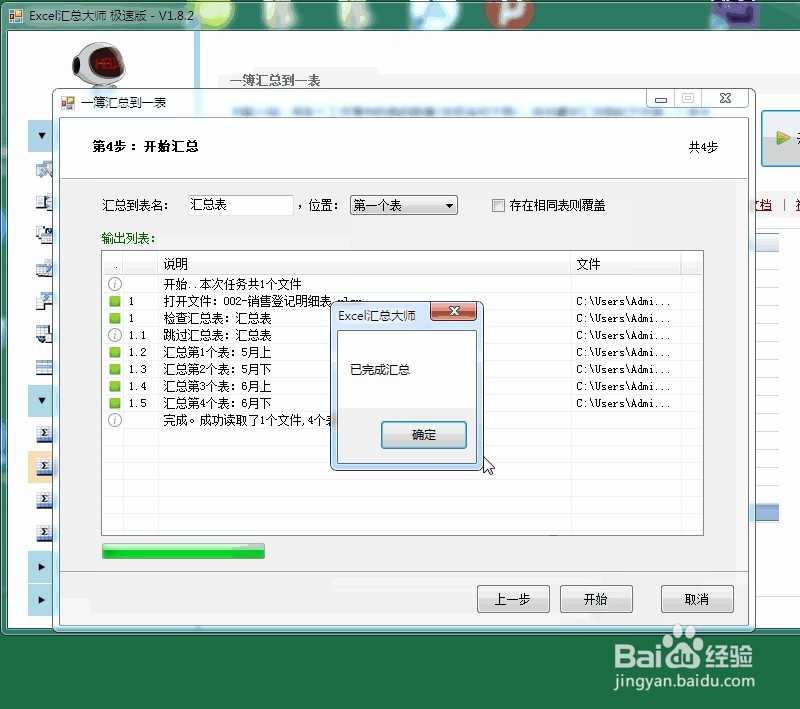Select row 开始..本次任务共1个文件

(x=402, y=284)
